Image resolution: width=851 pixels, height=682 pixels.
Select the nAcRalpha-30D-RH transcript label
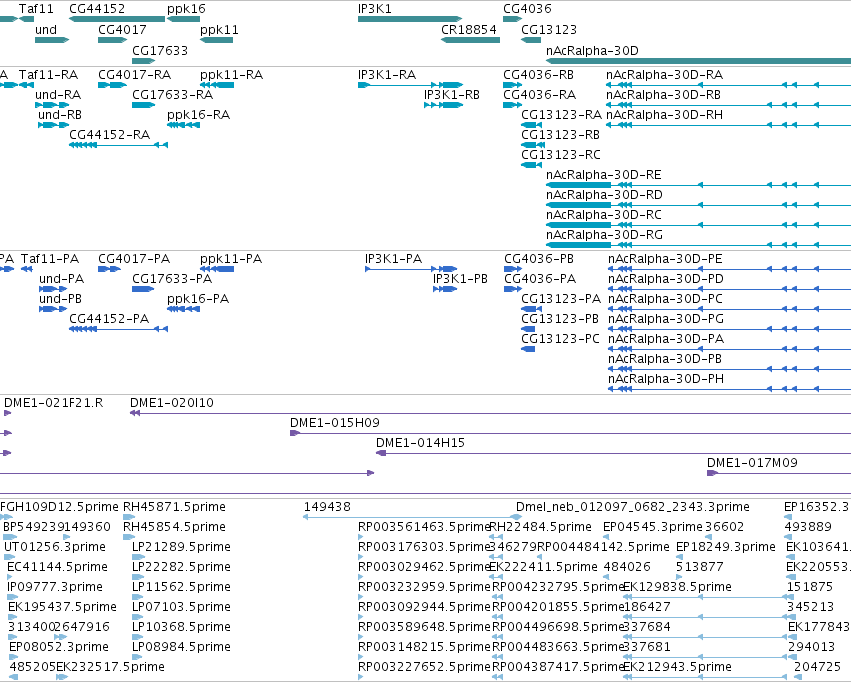point(664,115)
